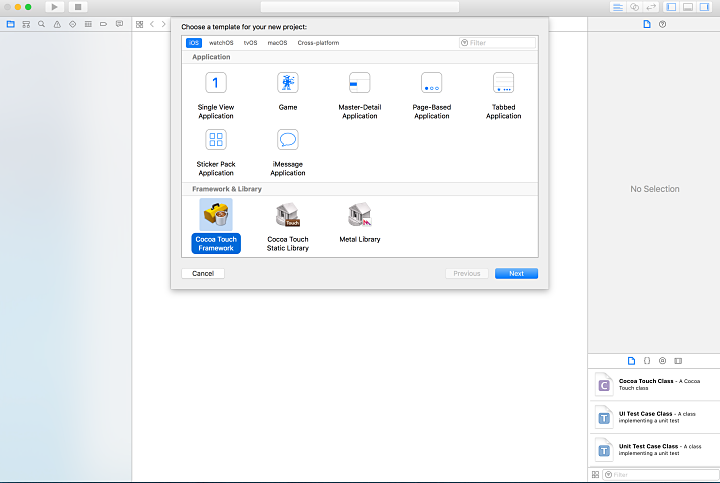Image resolution: width=720 pixels, height=483 pixels.
Task: Switch library to icon grid view
Action: pyautogui.click(x=595, y=475)
